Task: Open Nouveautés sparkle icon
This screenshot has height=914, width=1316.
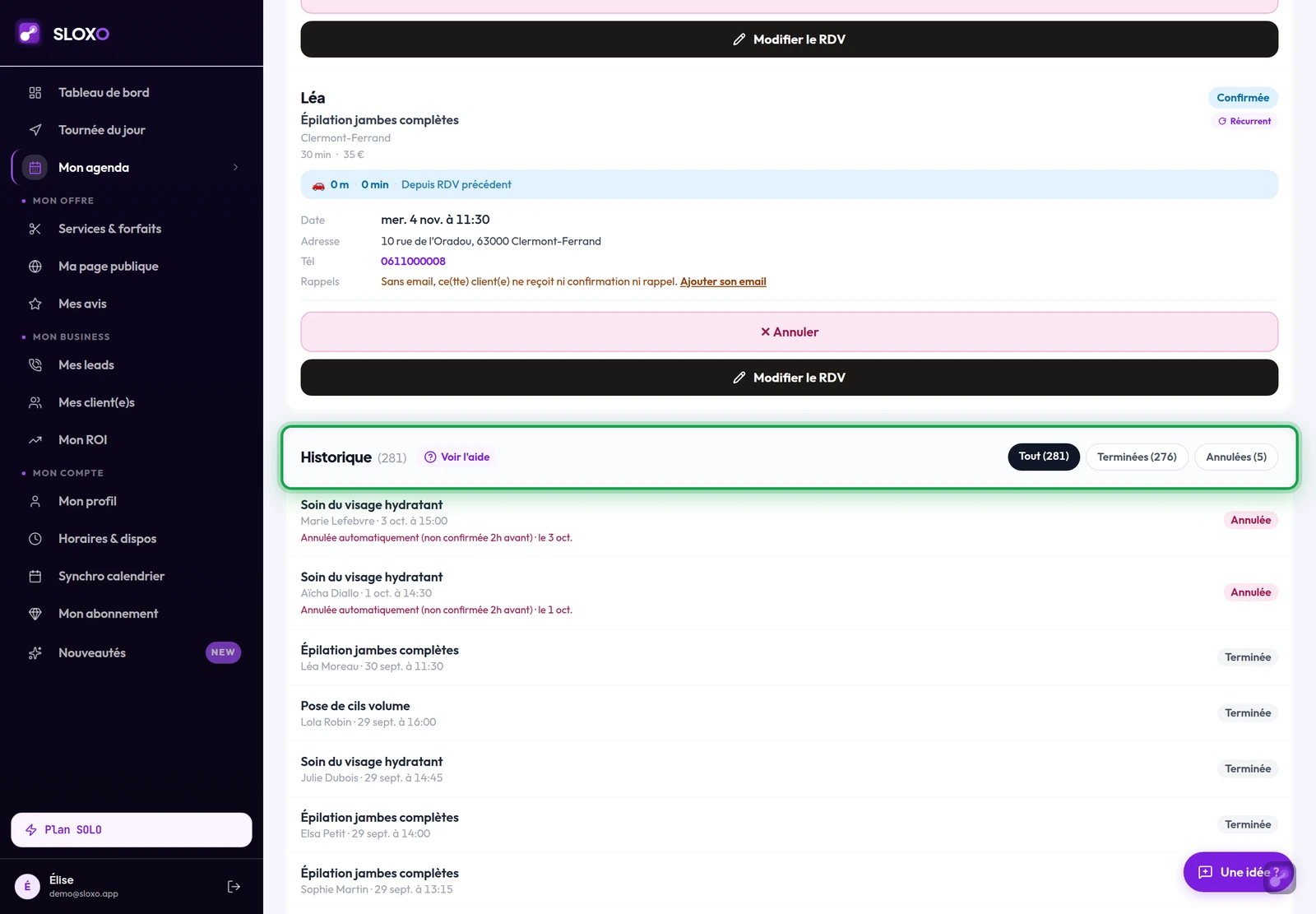Action: pos(35,653)
